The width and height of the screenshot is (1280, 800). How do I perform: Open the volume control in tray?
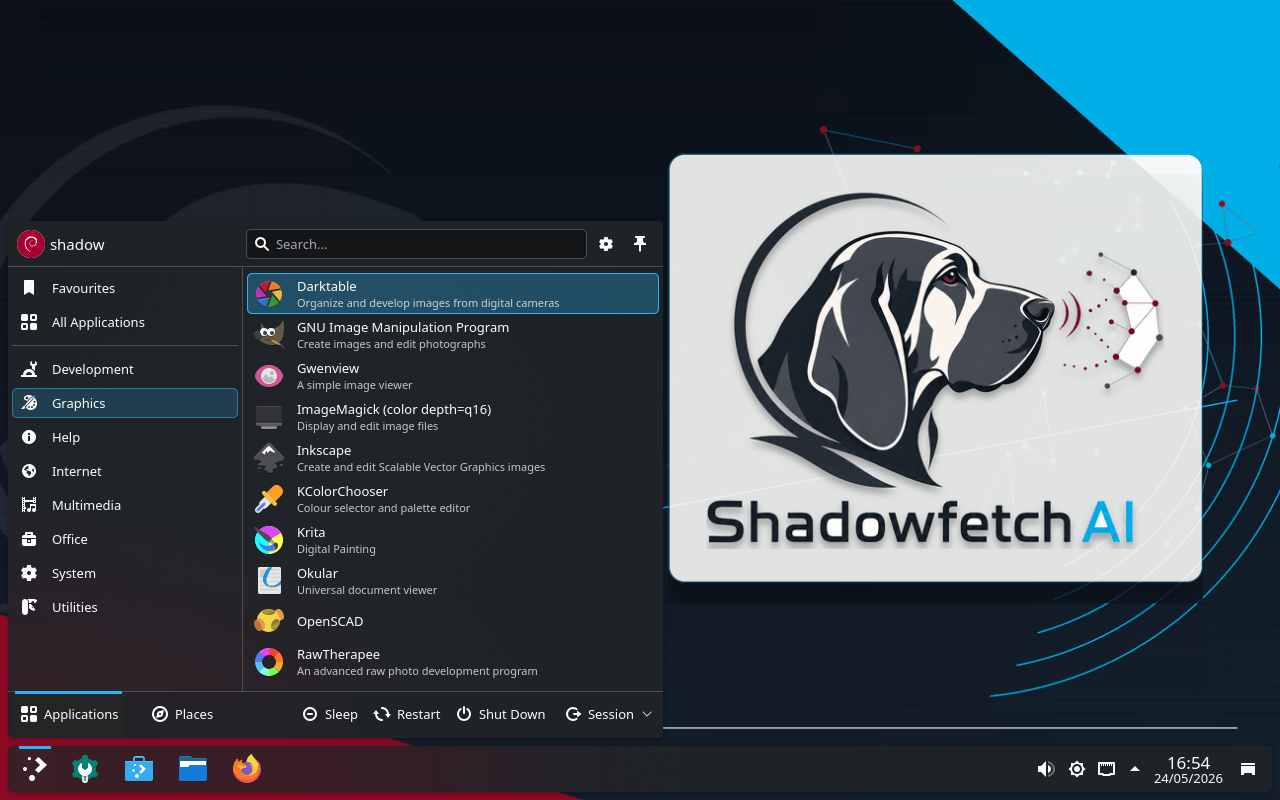(x=1046, y=769)
